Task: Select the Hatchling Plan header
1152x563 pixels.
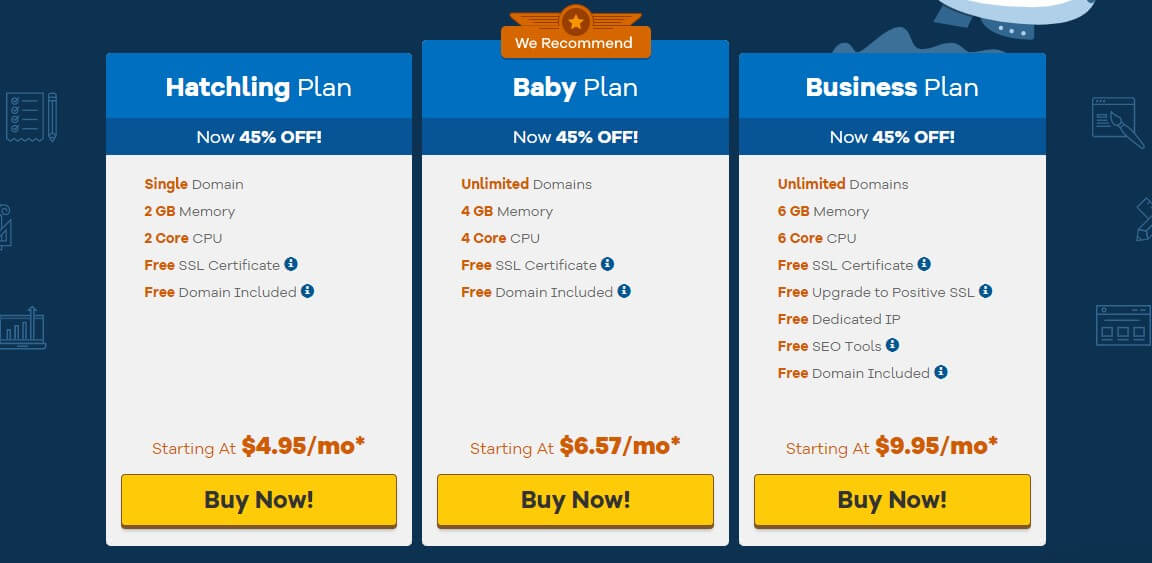Action: point(259,87)
